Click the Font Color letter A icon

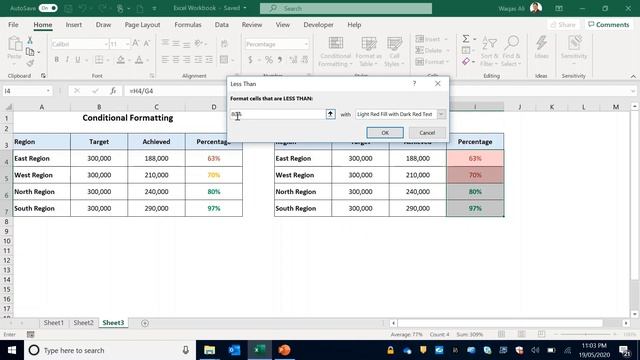pos(139,60)
